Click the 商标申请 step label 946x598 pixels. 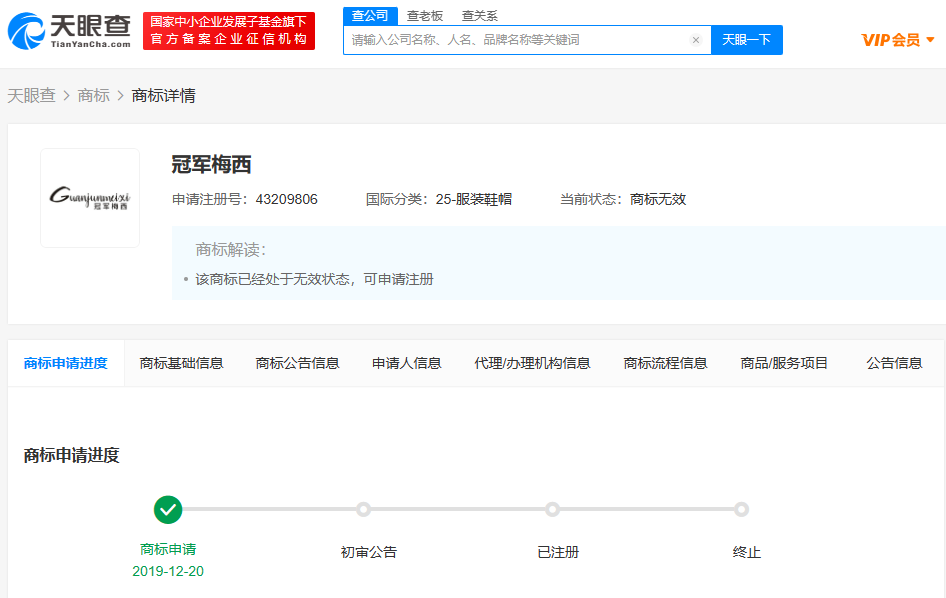click(168, 549)
